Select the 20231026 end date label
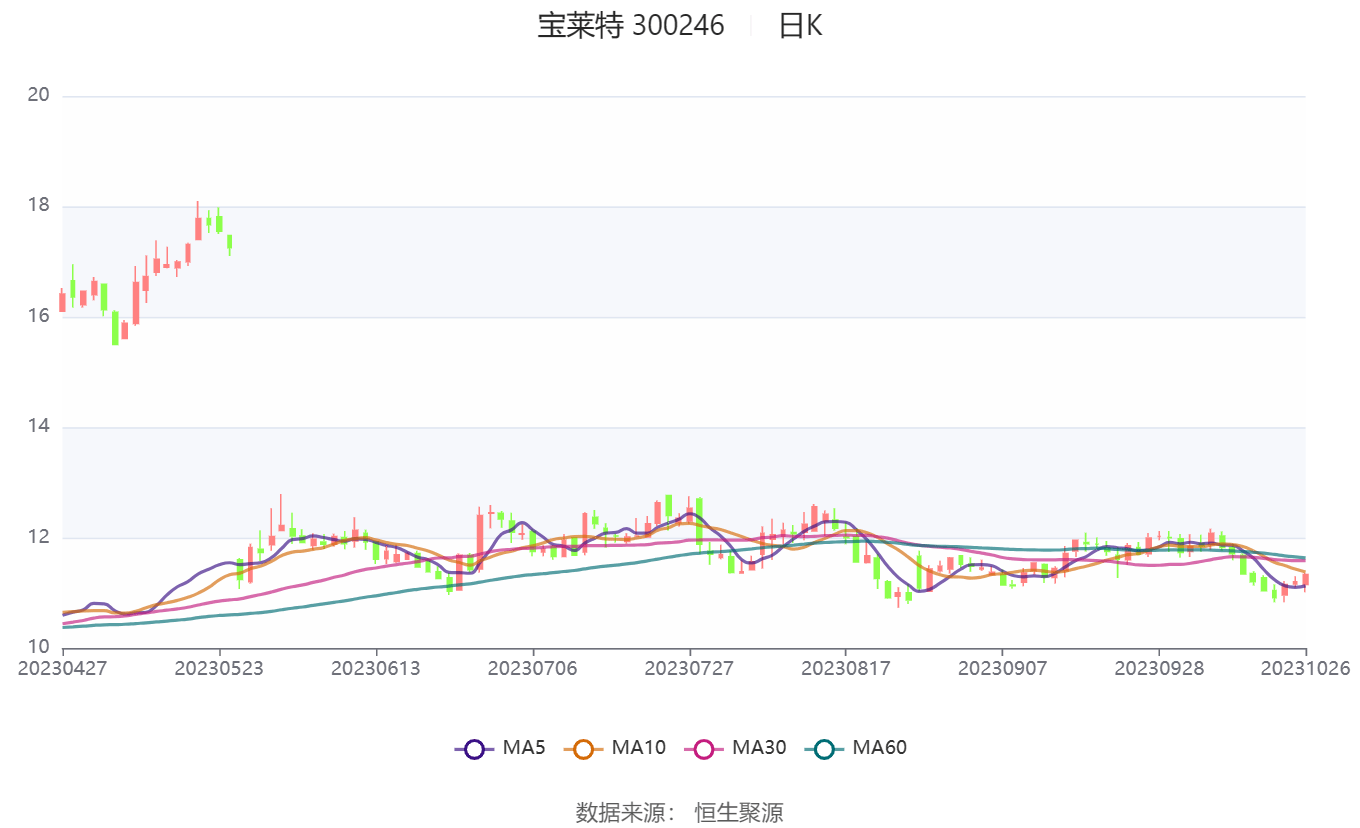Image resolution: width=1360 pixels, height=828 pixels. 1305,668
